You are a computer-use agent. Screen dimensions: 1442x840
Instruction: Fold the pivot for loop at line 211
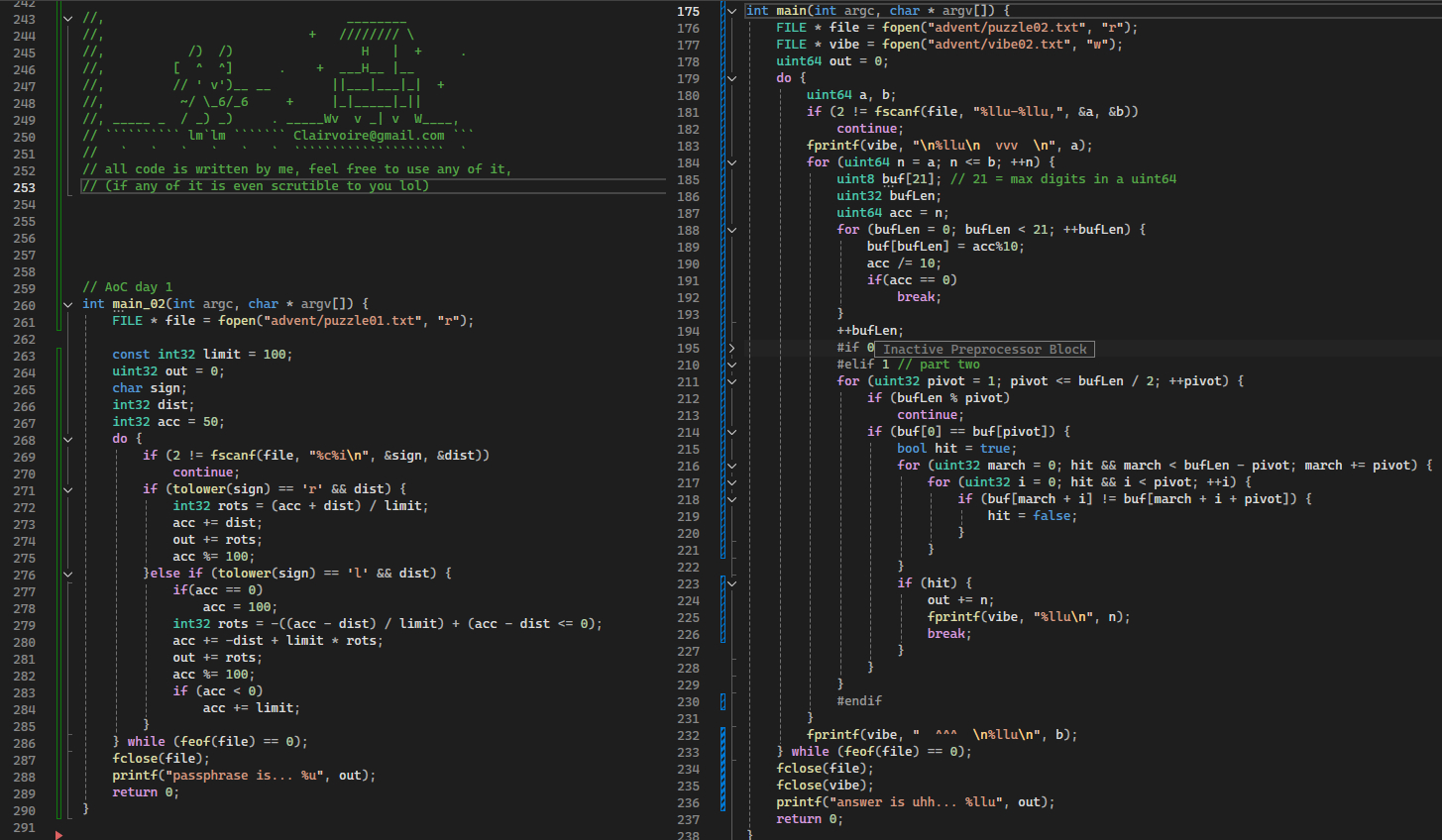[x=731, y=381]
